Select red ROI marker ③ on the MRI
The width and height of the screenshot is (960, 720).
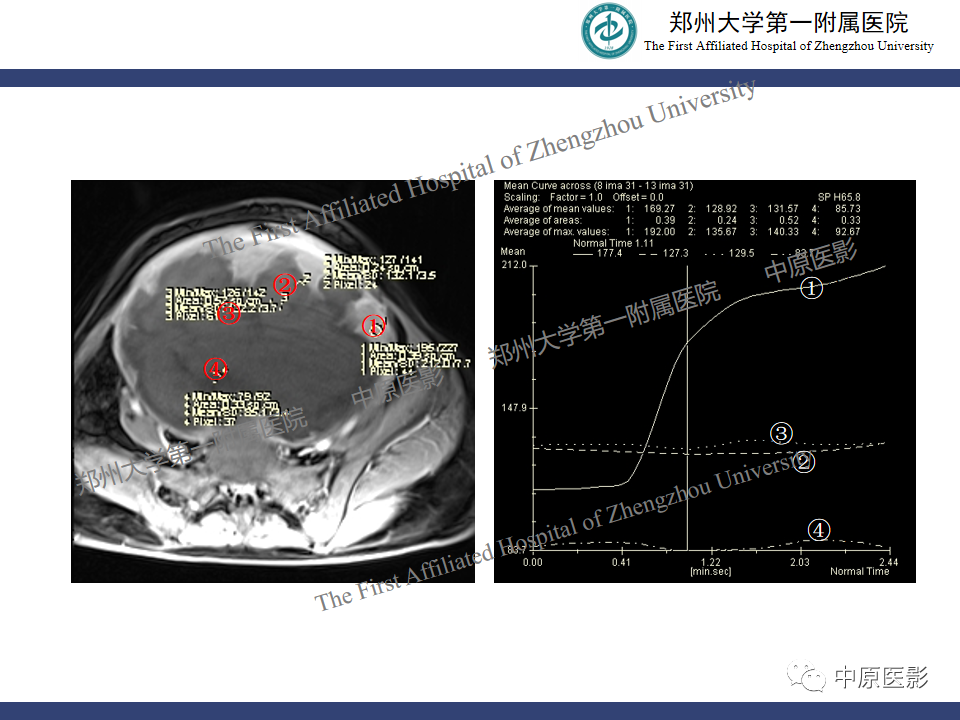pos(228,313)
